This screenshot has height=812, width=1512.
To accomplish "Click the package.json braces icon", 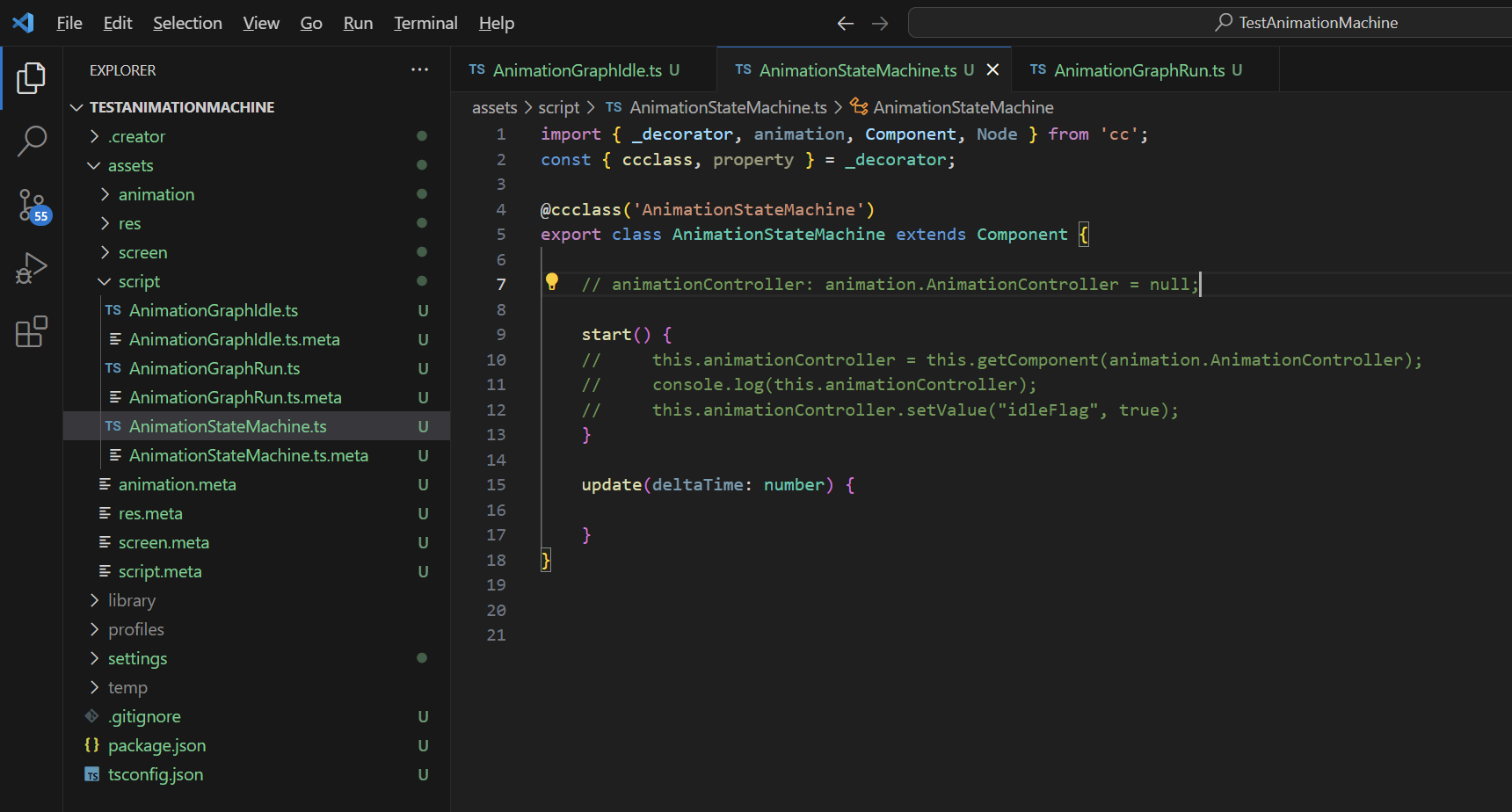I will click(x=91, y=745).
